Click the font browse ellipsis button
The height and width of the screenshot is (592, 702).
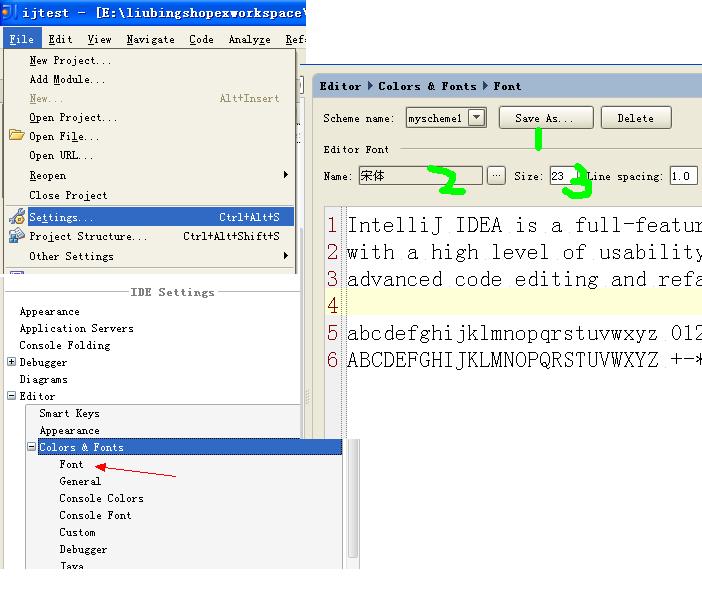pos(497,176)
